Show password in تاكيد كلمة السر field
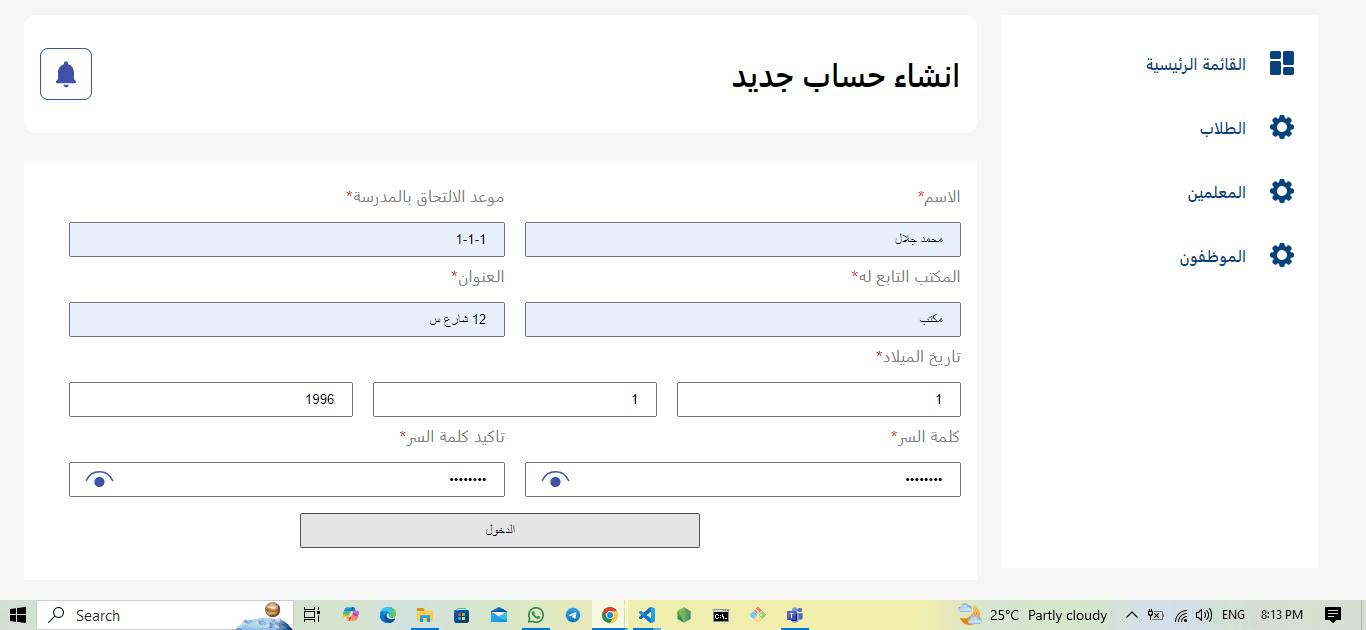 (99, 480)
